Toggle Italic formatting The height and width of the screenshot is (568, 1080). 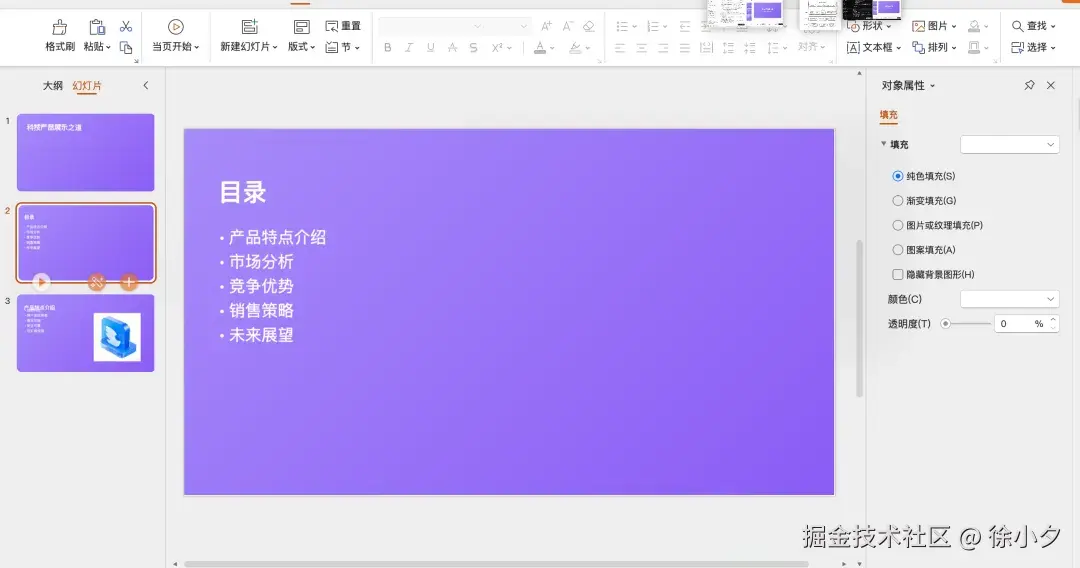409,48
